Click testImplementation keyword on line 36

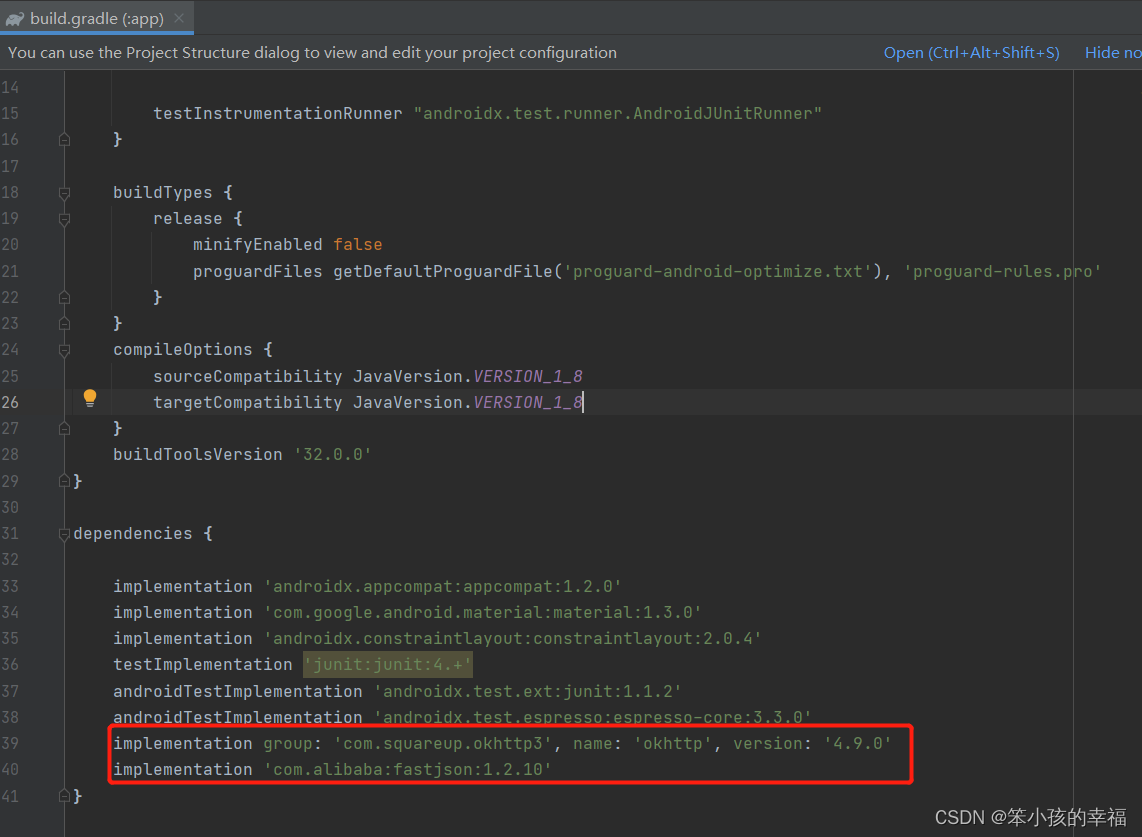pos(202,664)
